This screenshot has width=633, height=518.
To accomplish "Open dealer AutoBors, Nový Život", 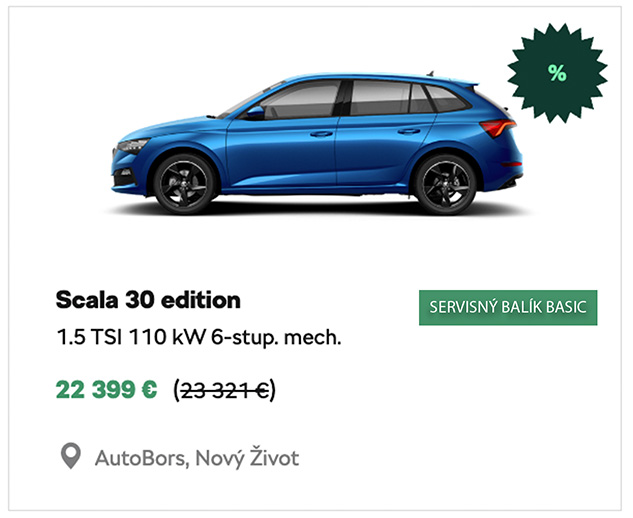I will (197, 458).
